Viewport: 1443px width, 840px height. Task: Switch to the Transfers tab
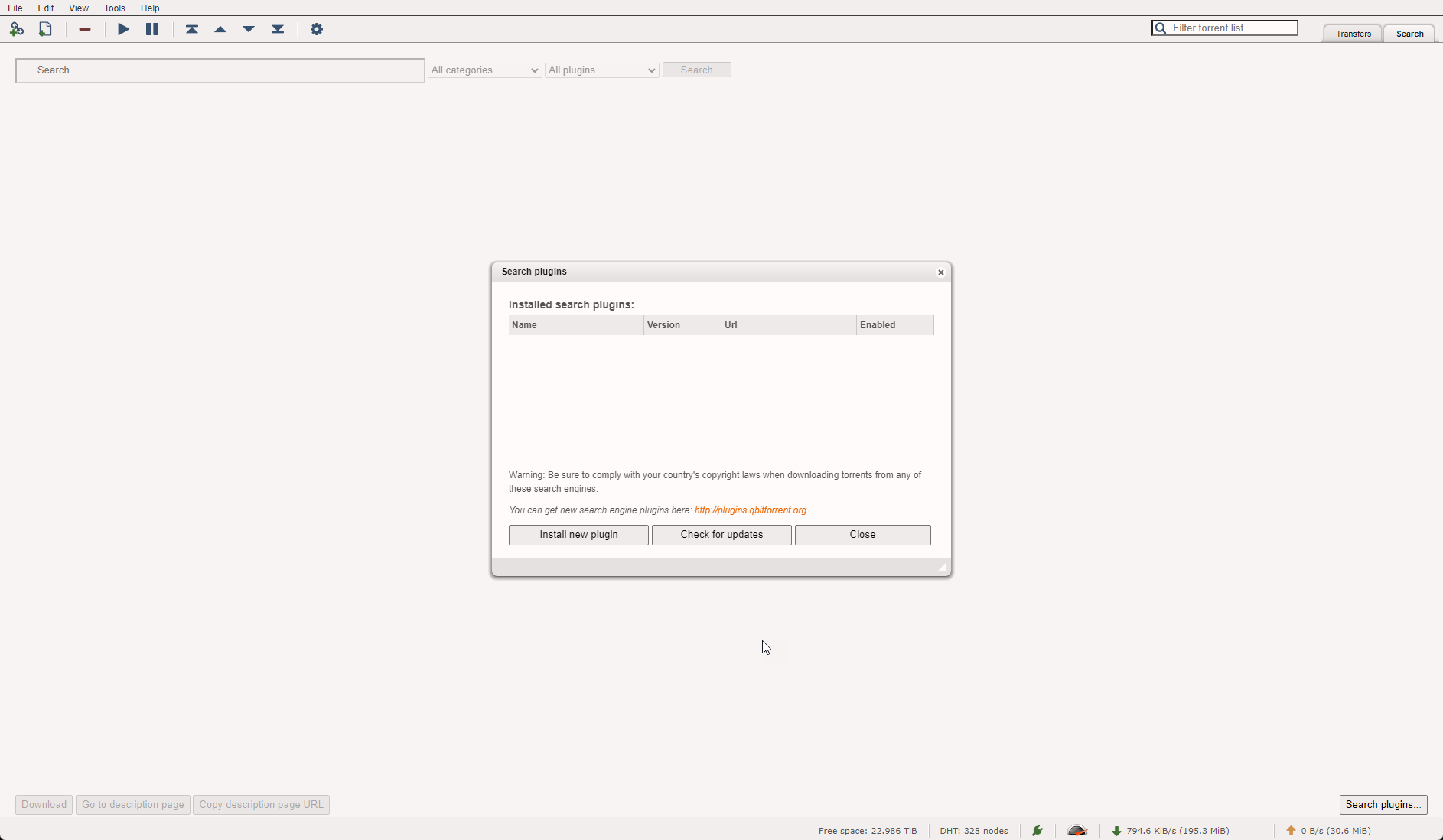(1353, 34)
